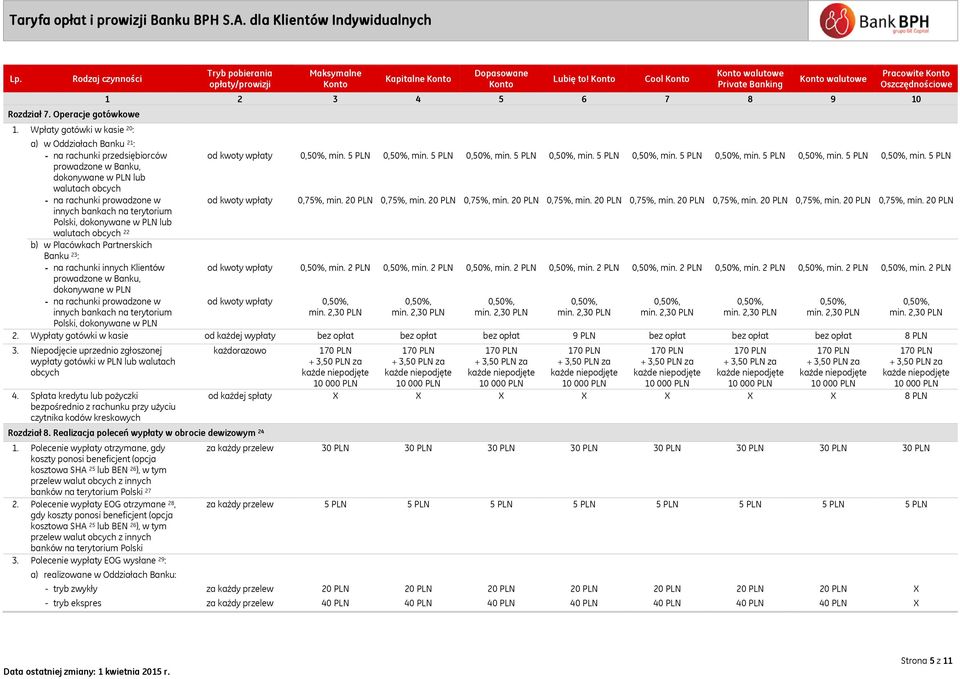Click '5 PLN' in the Cool Konto column
The image size is (960, 679).
(667, 505)
